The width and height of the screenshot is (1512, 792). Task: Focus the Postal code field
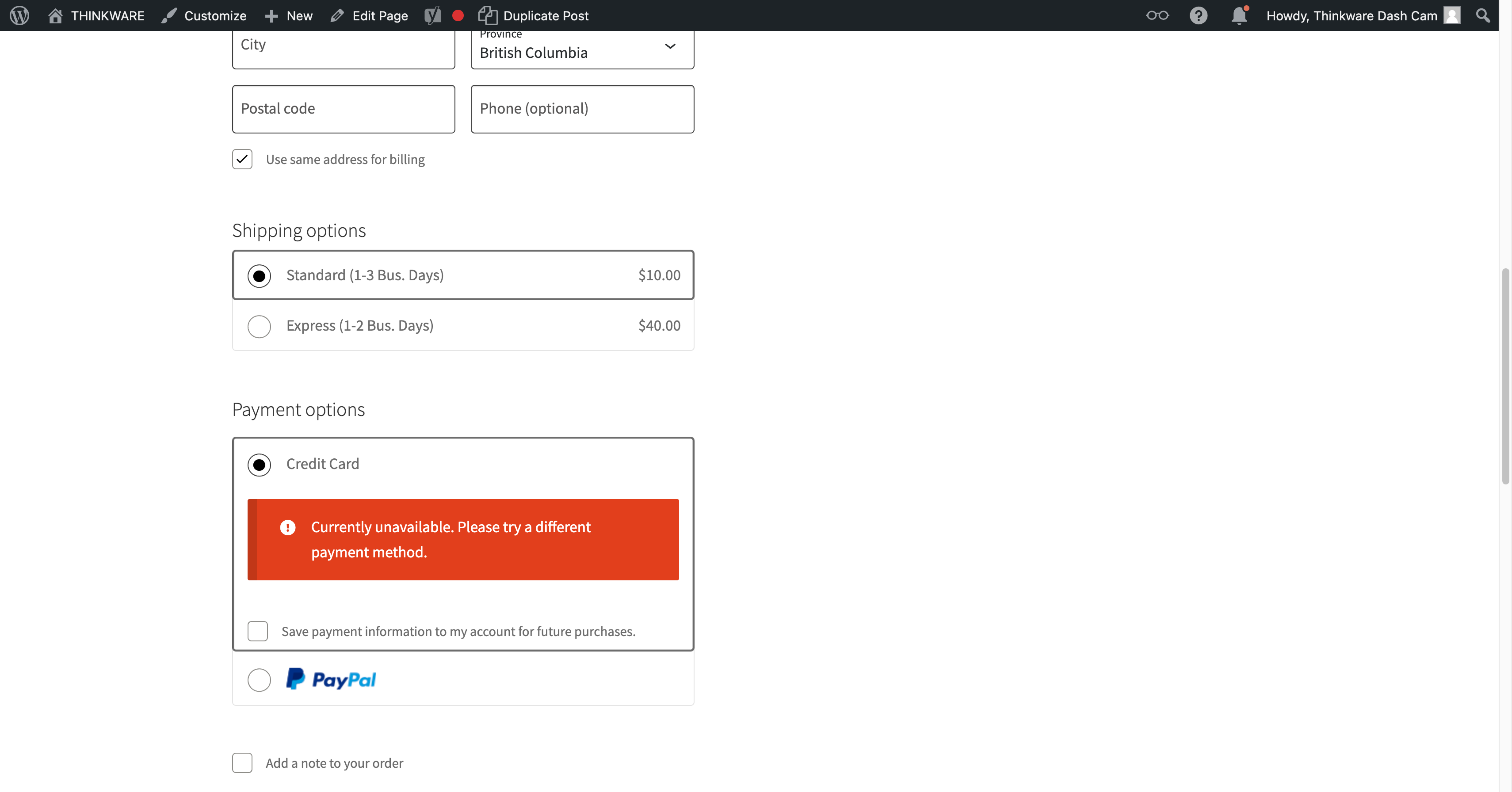click(343, 109)
